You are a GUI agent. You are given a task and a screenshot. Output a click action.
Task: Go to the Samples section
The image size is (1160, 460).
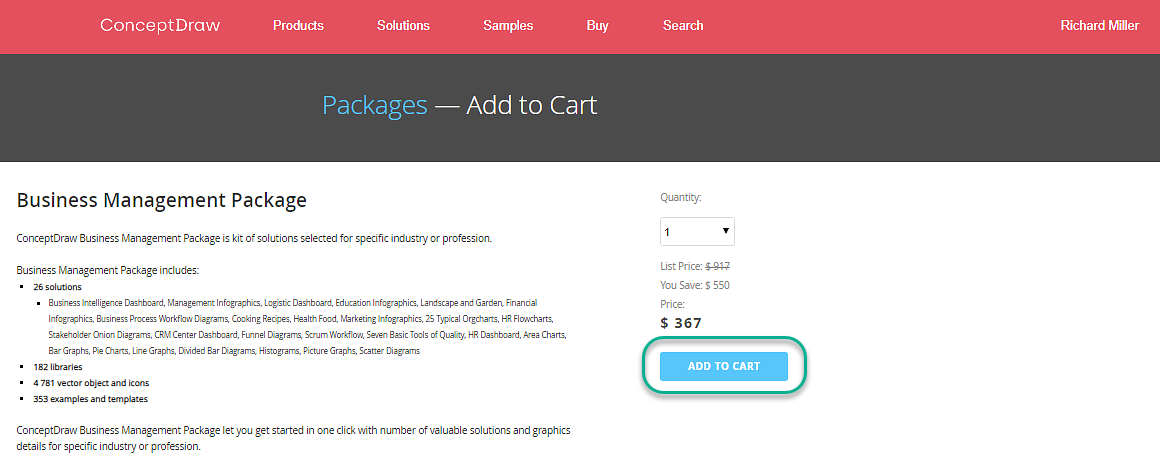coord(508,26)
